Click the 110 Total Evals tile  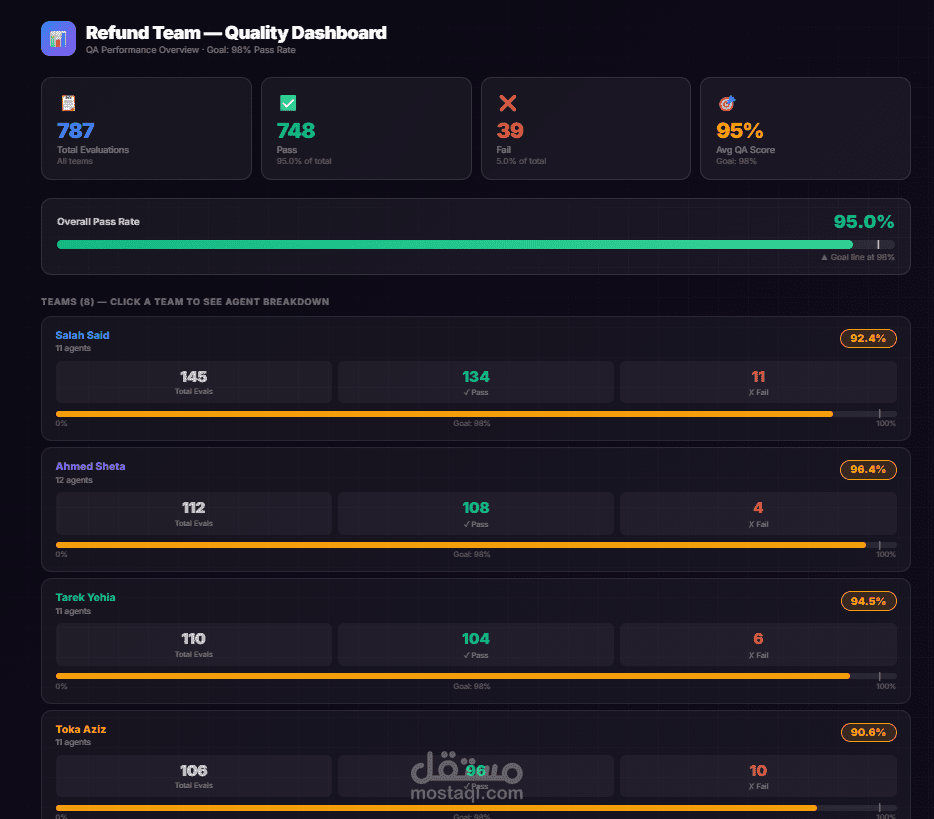click(x=194, y=644)
